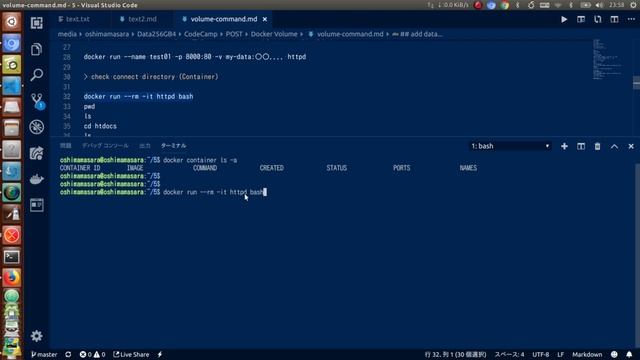Open Markdown preview to the side
The height and width of the screenshot is (360, 640).
tap(581, 19)
